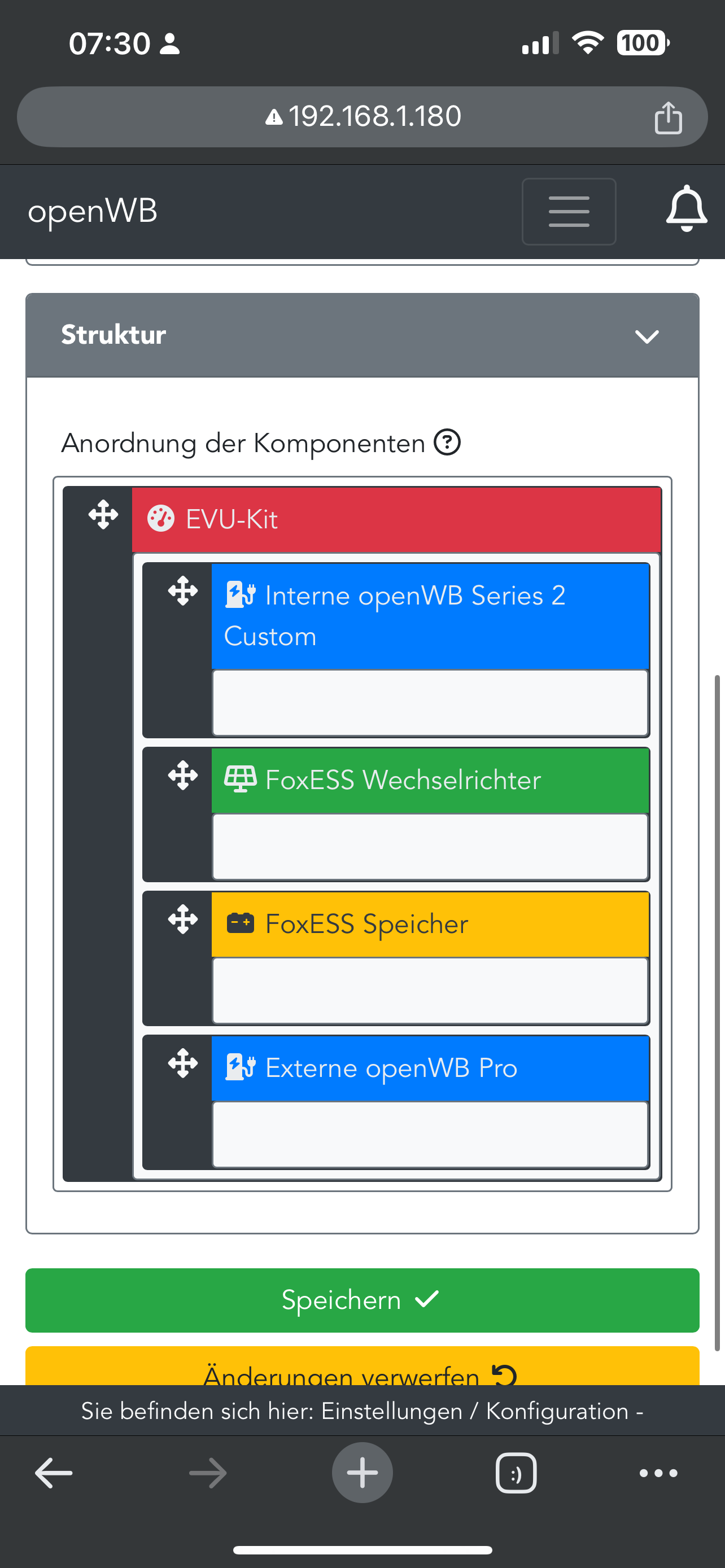Click the move handle for FoxESS Speicher
The width and height of the screenshot is (725, 1568).
pyautogui.click(x=182, y=919)
